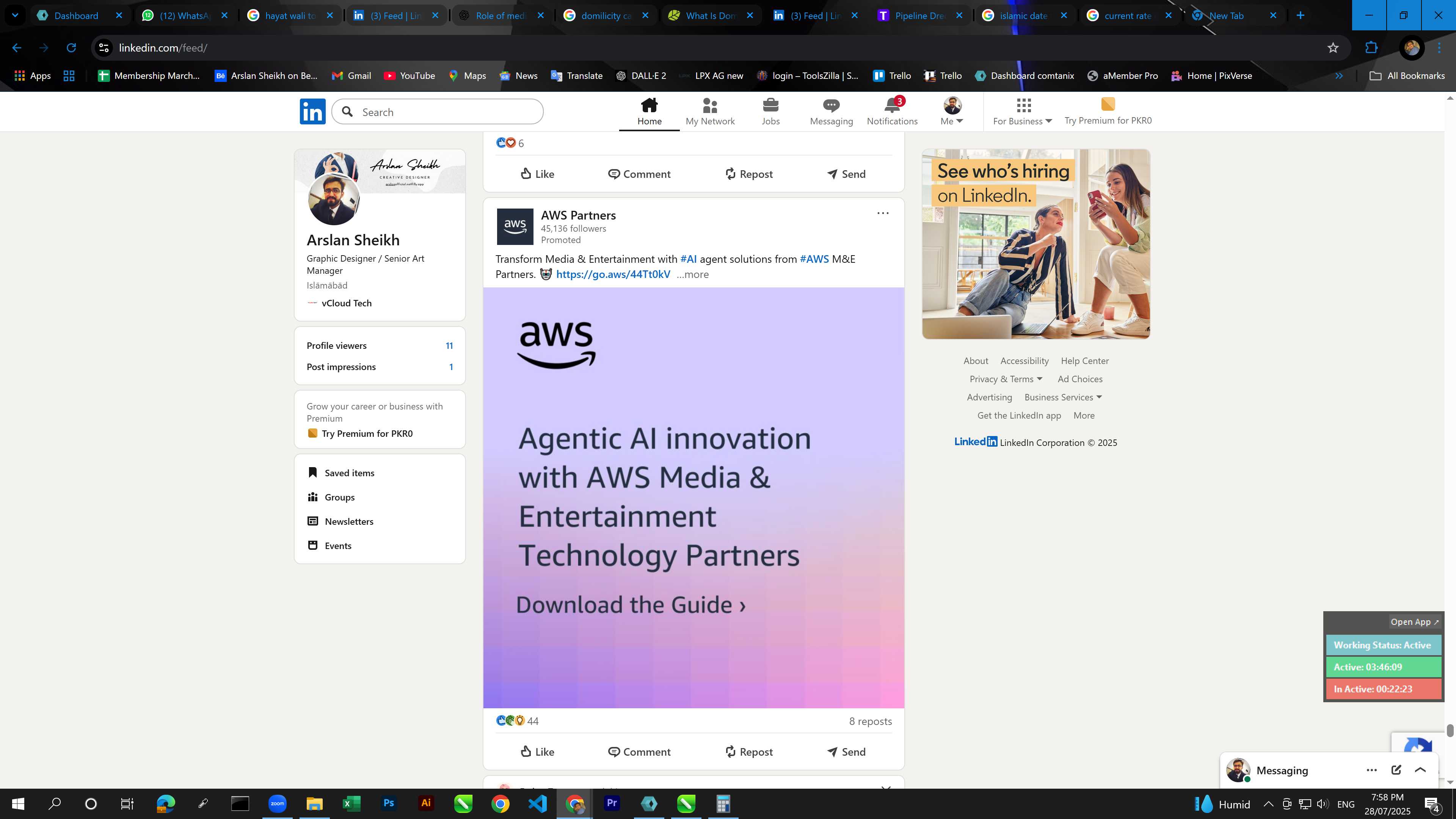Expand the Me profile menu
Screen dimensions: 1456x819
tap(952, 111)
